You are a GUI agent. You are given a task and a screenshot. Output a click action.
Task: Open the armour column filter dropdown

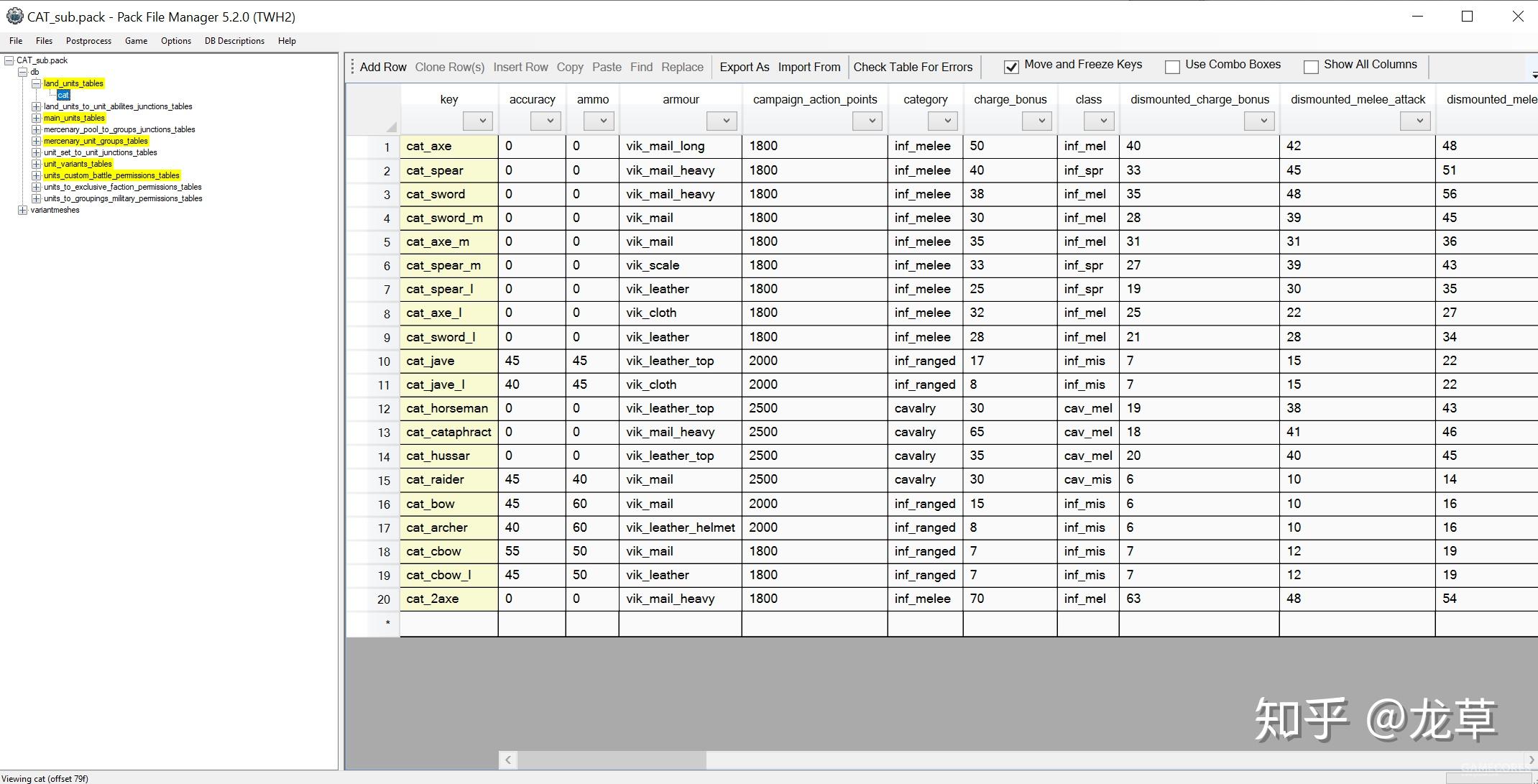click(721, 121)
